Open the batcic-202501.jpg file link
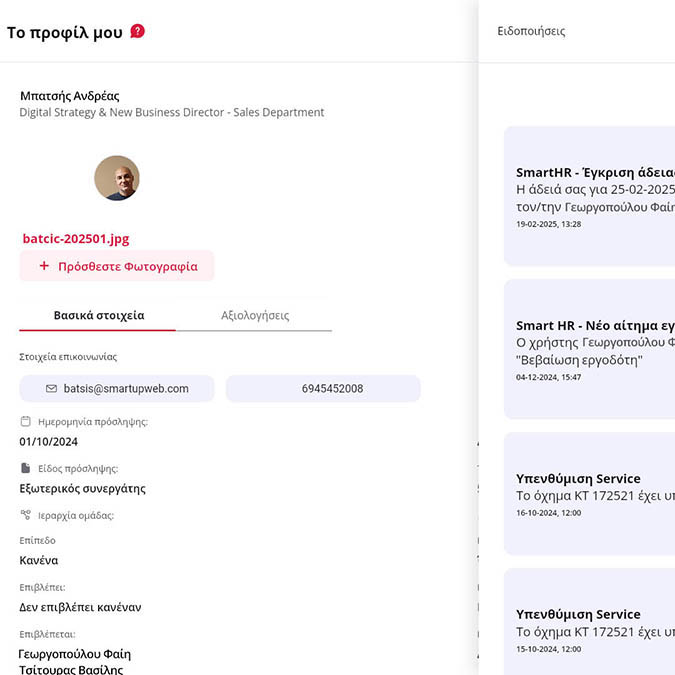Viewport: 675px width, 675px height. click(76, 239)
